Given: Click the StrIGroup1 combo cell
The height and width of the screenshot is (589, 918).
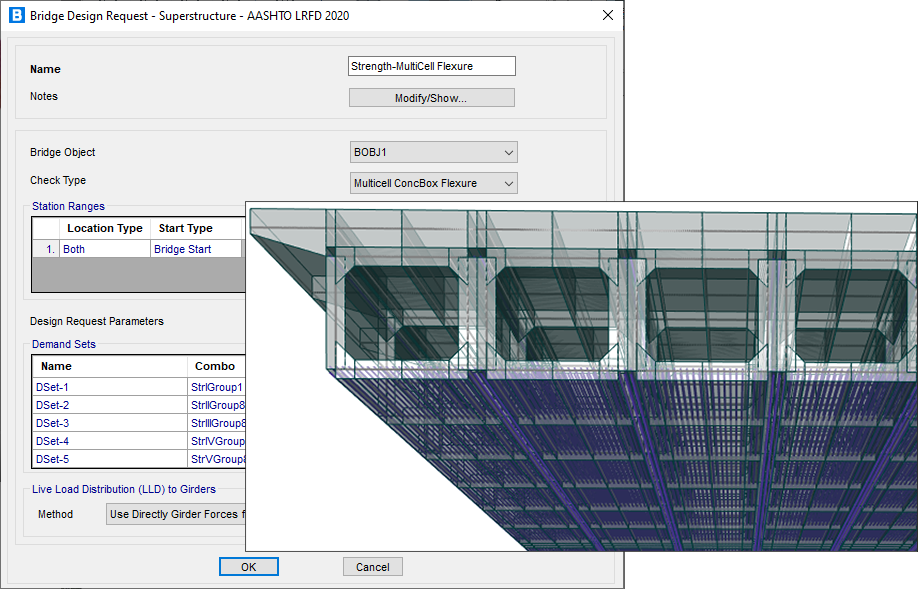Looking at the screenshot, I should (x=217, y=387).
